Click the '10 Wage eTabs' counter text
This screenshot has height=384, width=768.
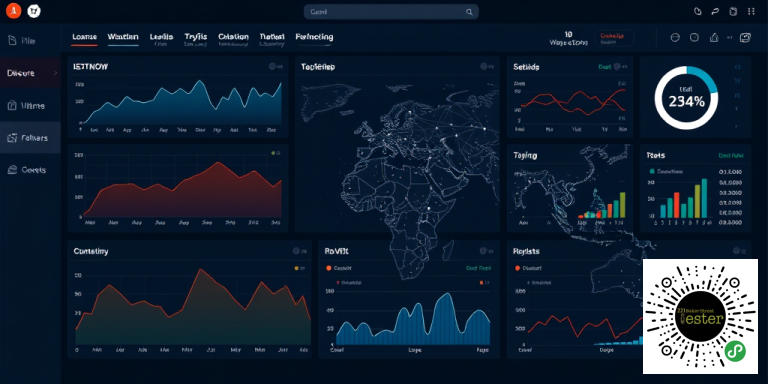[568, 38]
